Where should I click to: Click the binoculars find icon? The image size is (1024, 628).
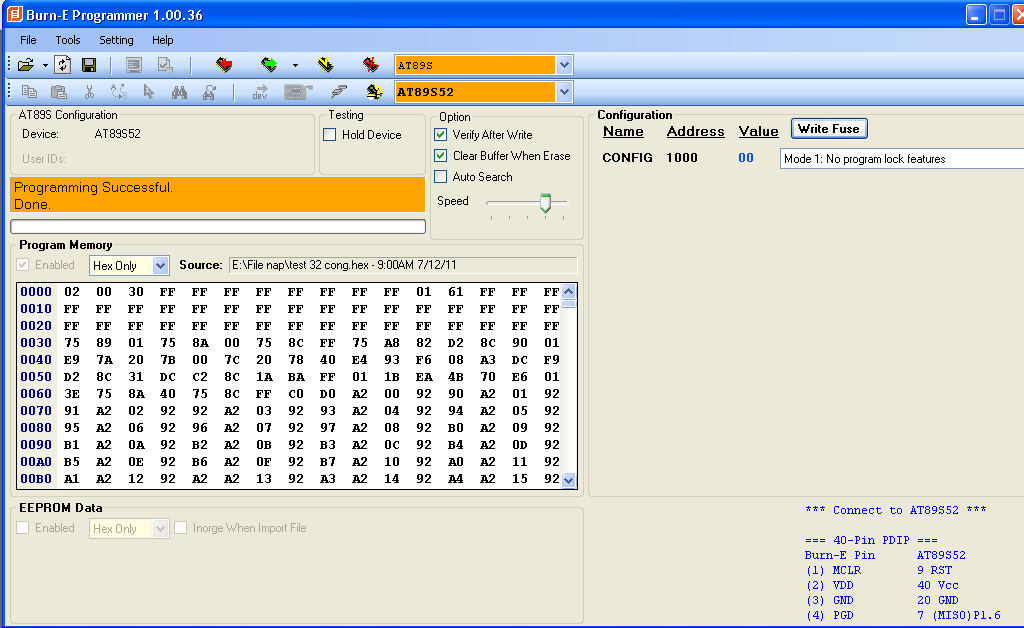[180, 92]
